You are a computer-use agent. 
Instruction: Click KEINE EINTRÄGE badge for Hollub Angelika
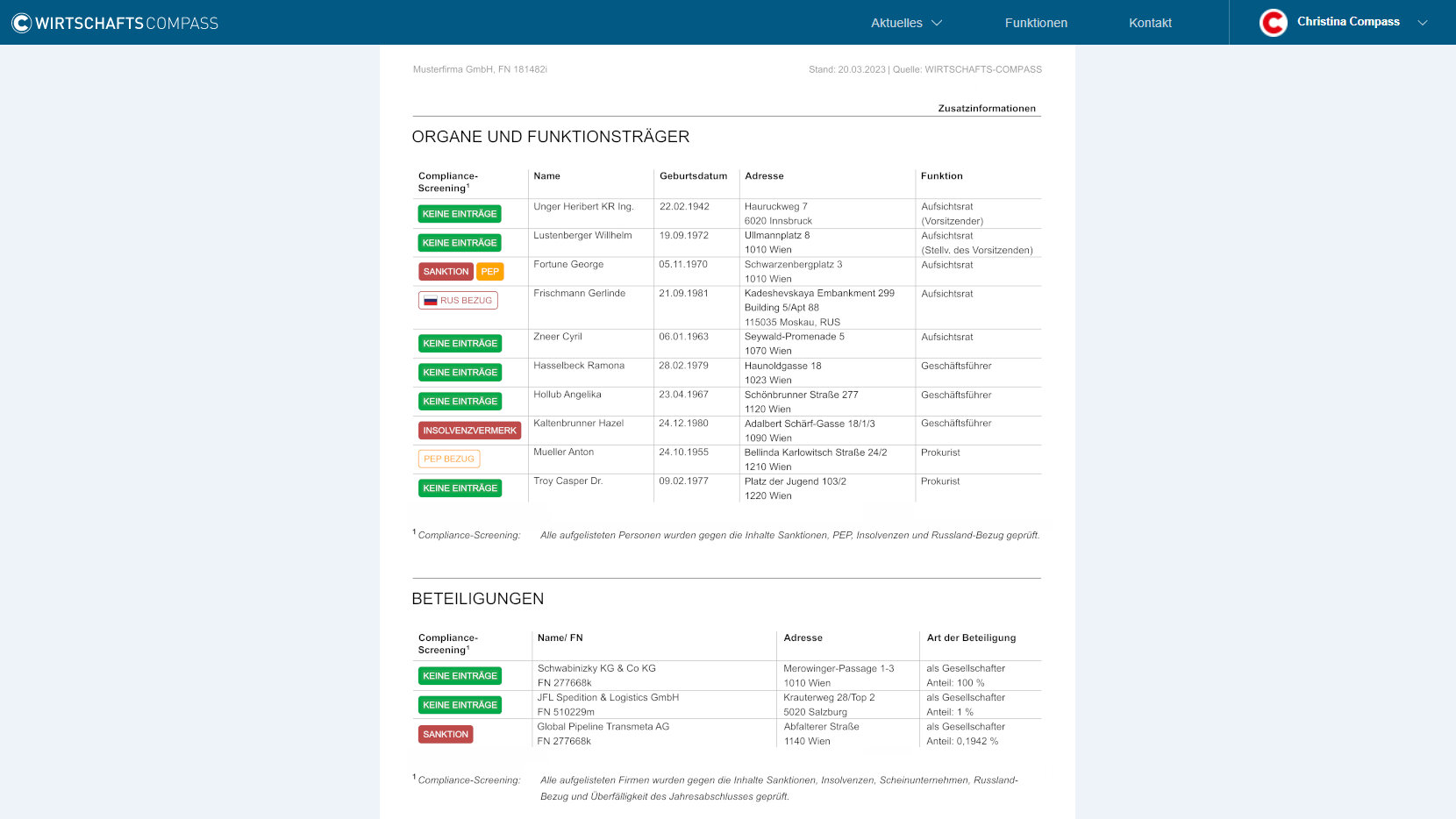click(460, 402)
